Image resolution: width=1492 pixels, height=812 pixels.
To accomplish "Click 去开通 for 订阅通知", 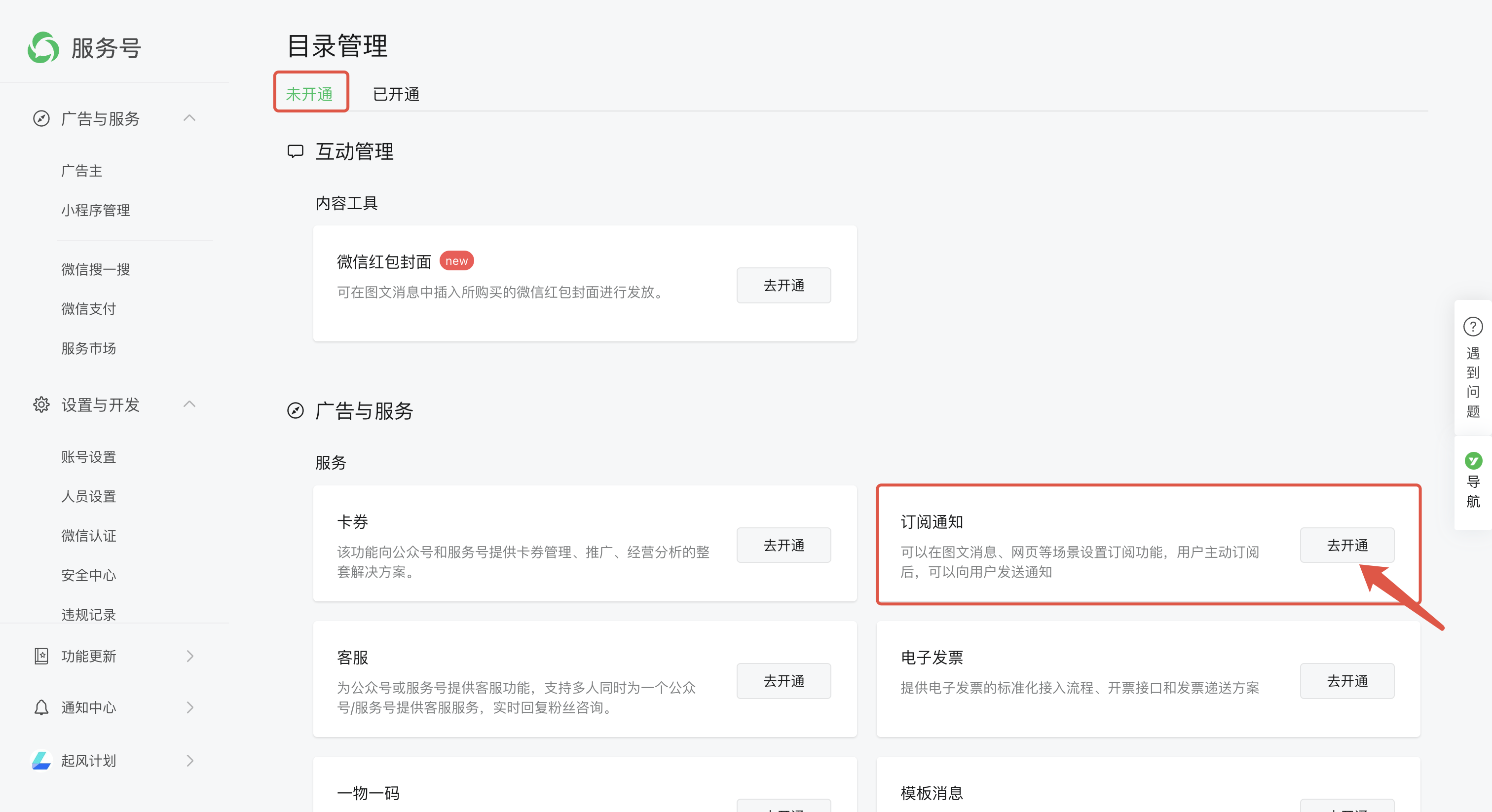I will (x=1347, y=545).
